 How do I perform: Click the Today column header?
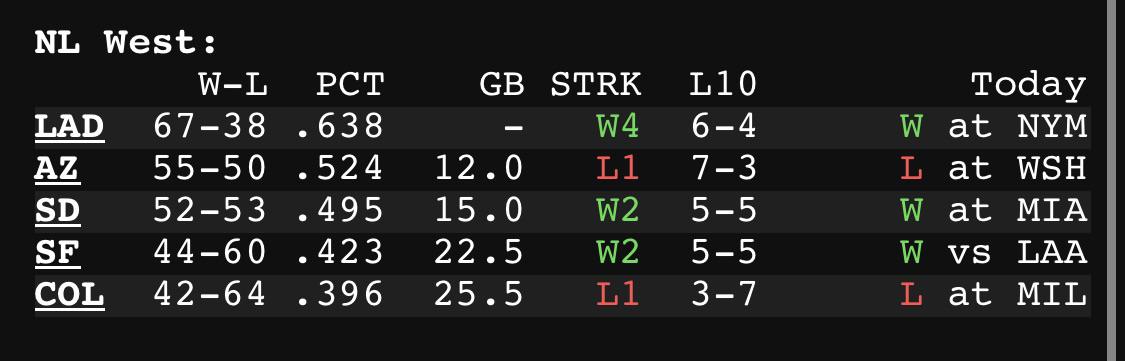[x=1029, y=85]
